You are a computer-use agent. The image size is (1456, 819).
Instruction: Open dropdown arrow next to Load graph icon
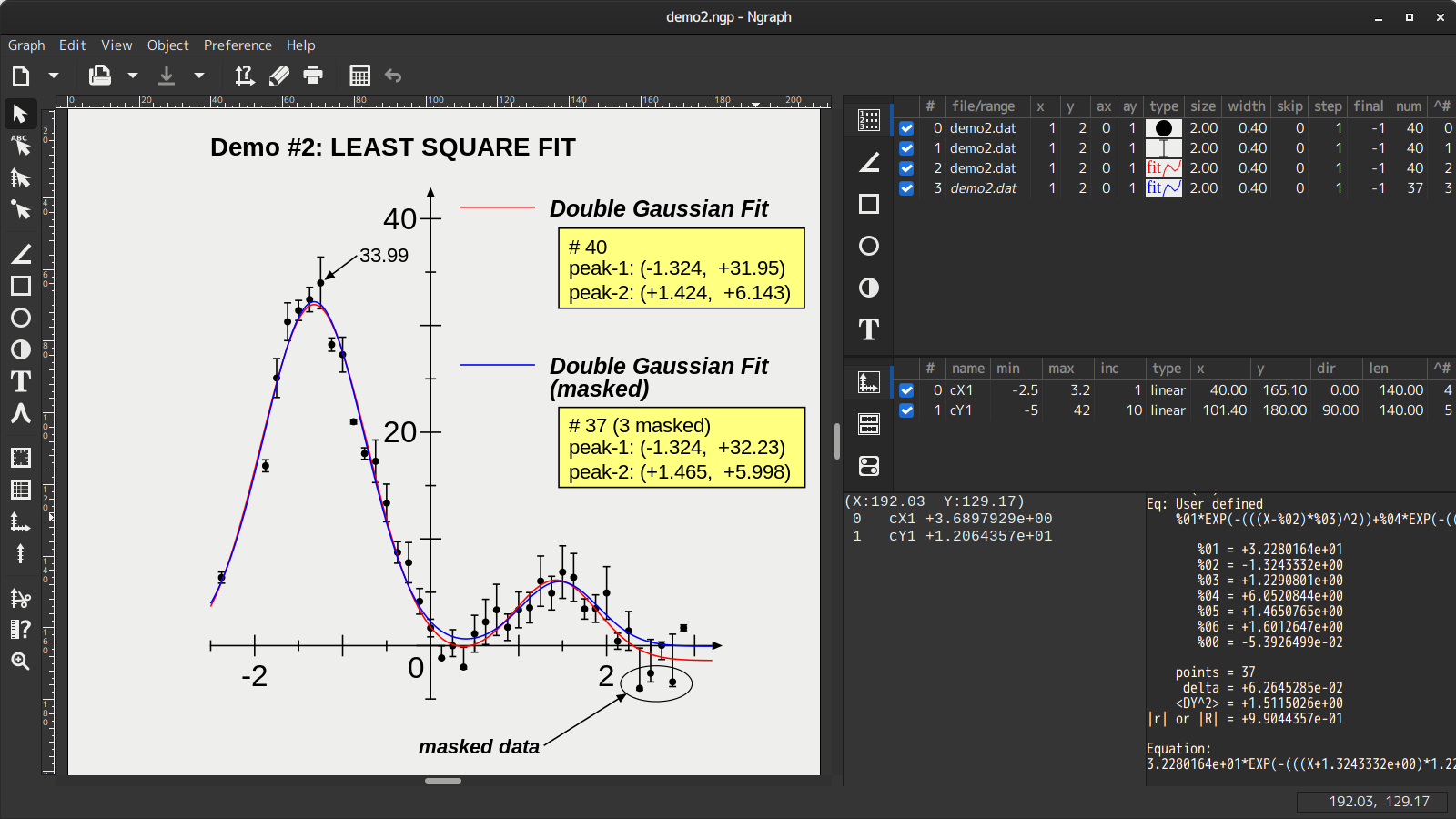pos(133,76)
